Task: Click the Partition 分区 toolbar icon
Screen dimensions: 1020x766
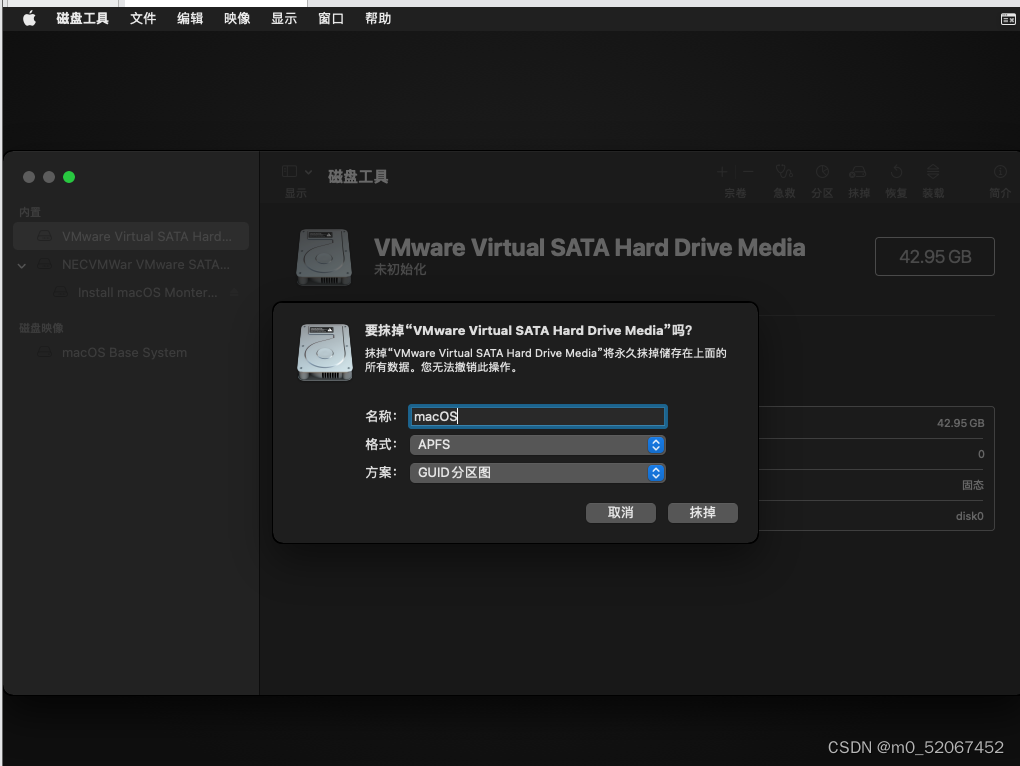Action: click(822, 172)
